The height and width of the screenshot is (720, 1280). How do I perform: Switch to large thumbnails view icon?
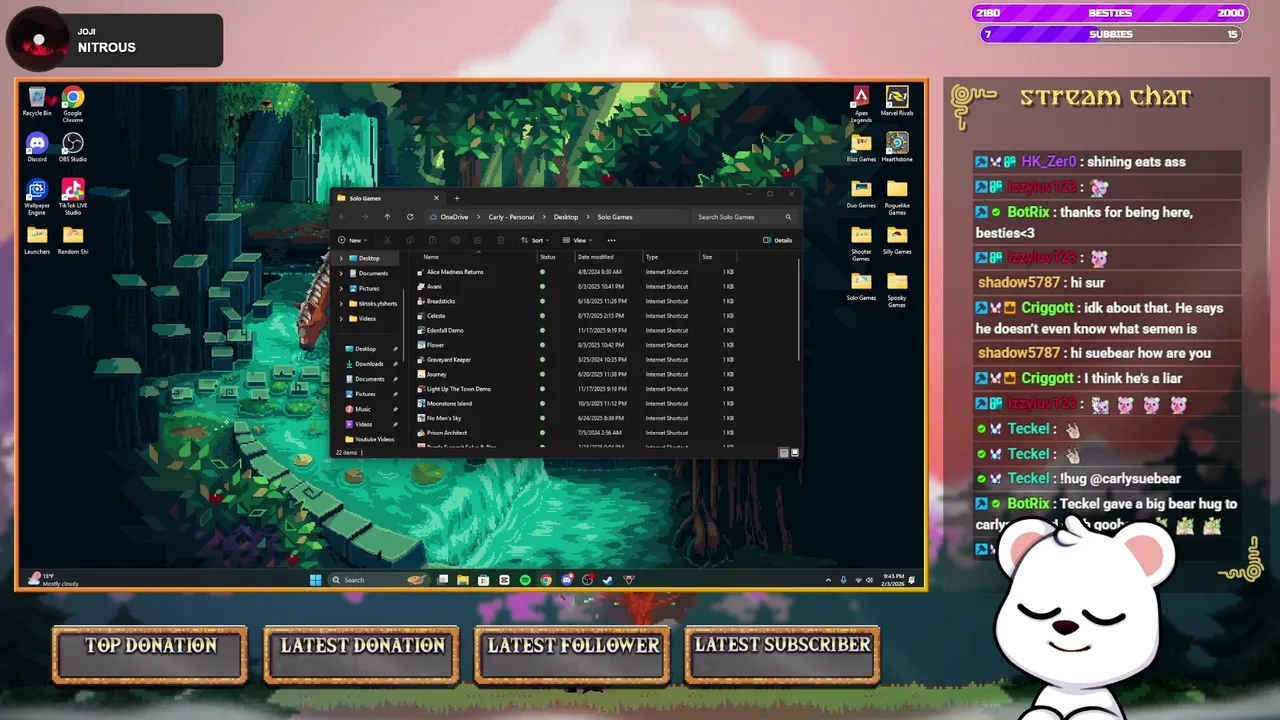795,452
